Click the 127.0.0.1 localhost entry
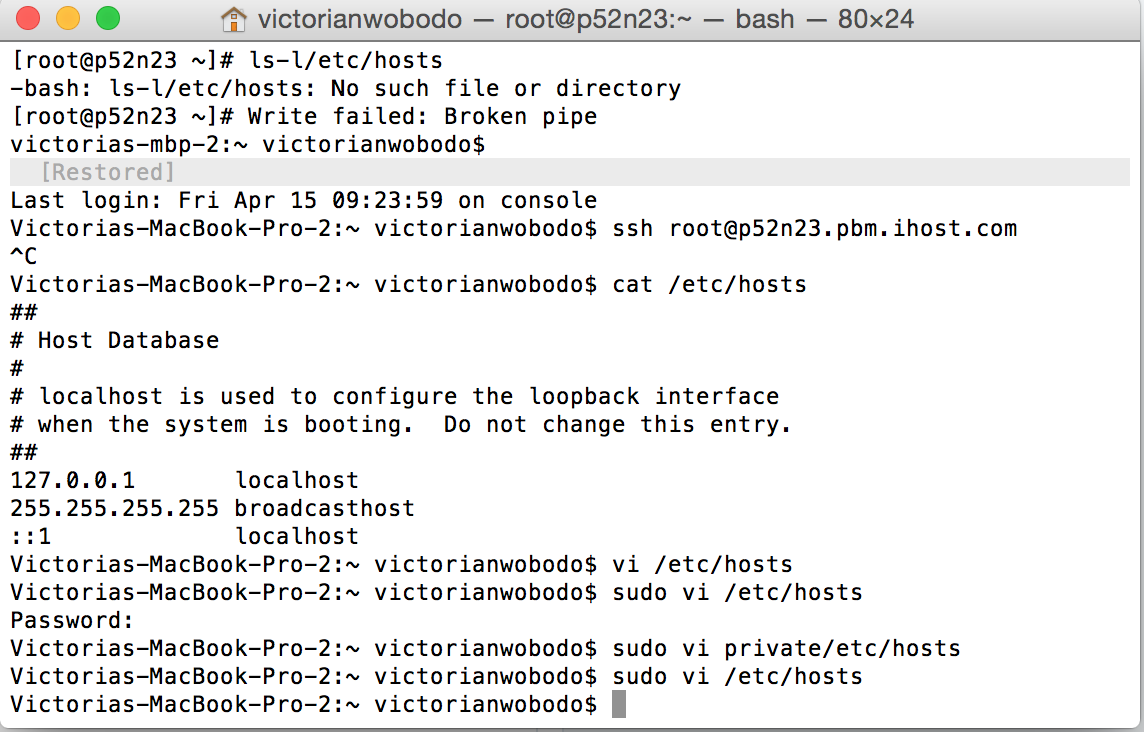The image size is (1144, 732). (184, 480)
